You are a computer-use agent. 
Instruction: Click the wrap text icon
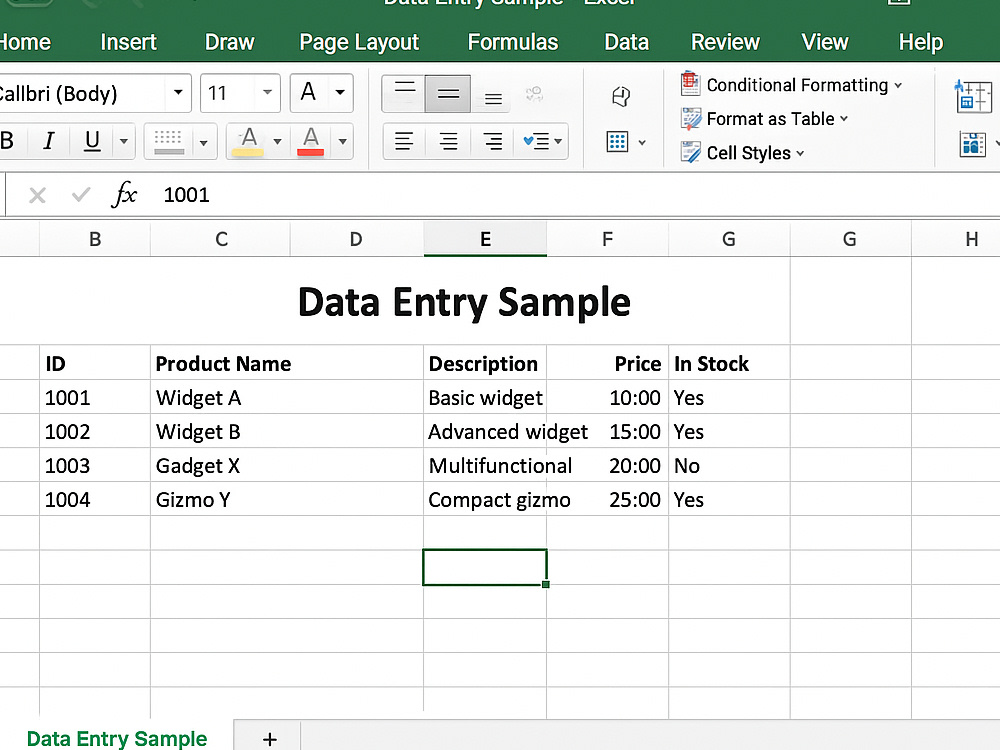tap(621, 96)
